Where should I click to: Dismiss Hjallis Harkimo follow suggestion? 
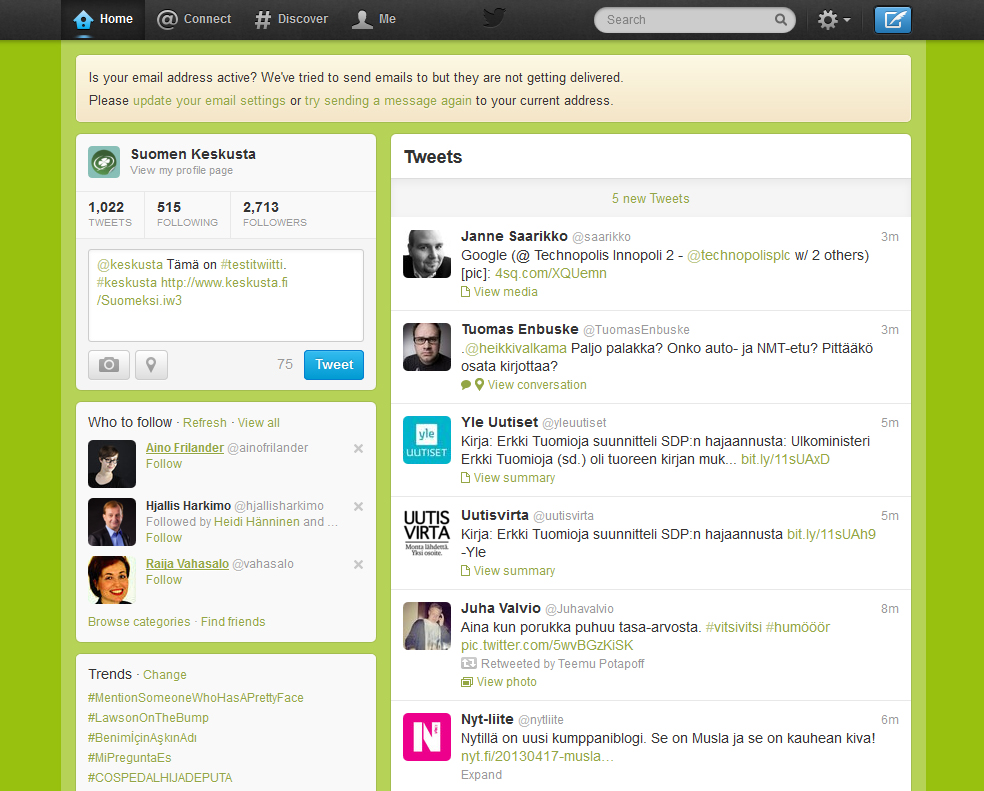358,506
